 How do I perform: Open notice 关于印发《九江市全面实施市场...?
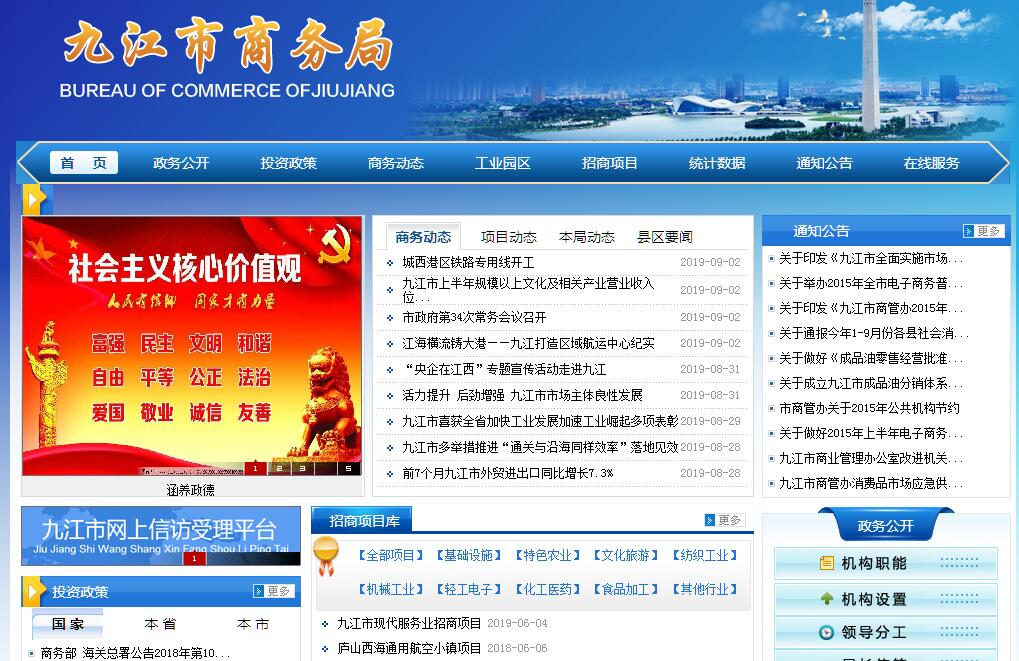[x=870, y=258]
